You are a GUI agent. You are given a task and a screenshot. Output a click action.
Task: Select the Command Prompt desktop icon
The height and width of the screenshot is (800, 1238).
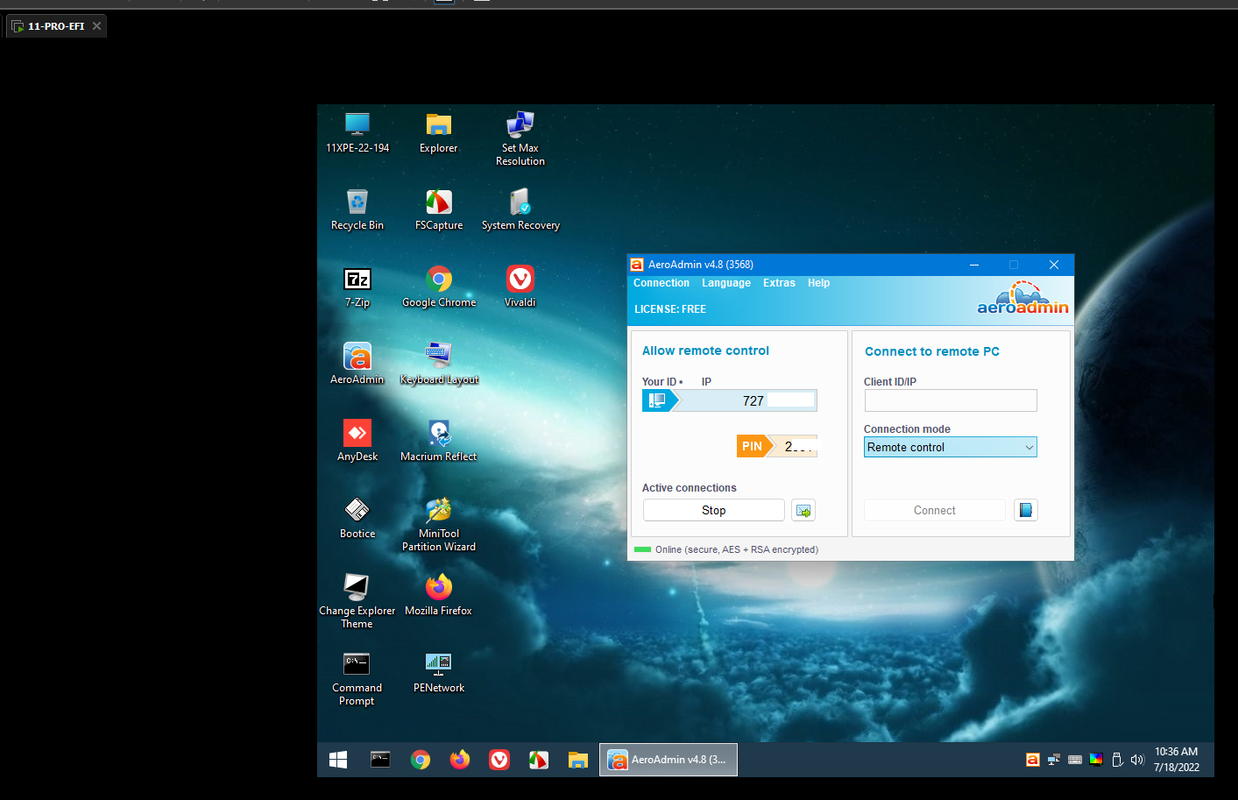coord(357,678)
